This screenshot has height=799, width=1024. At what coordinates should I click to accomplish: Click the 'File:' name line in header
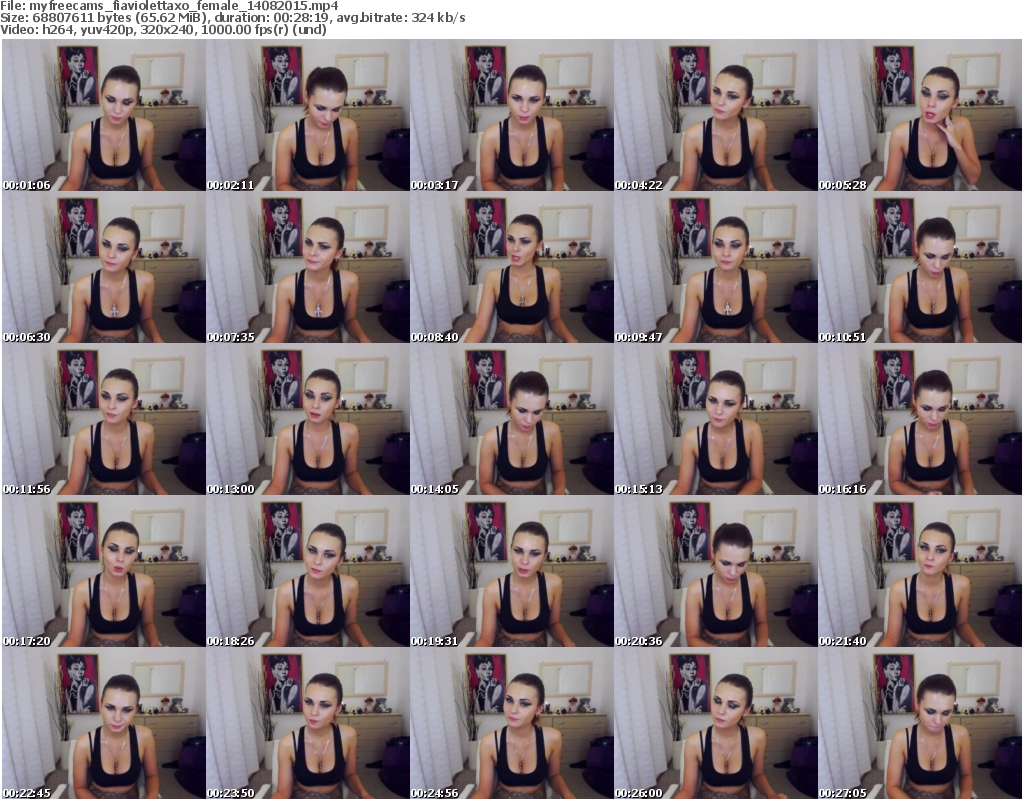(x=169, y=6)
